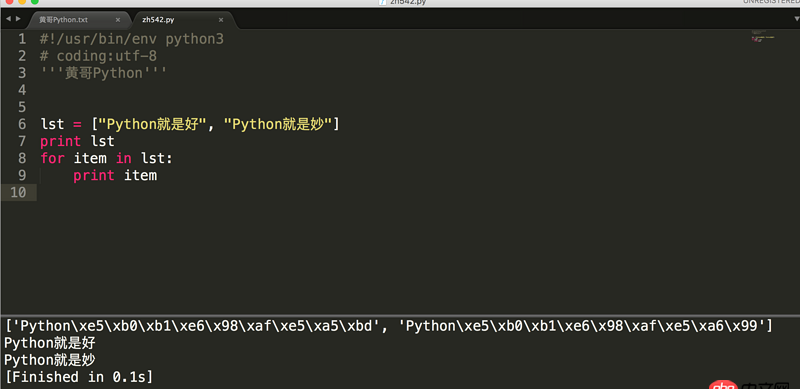This screenshot has height=389, width=800.
Task: Click line number 1 in gutter
Action: (x=21, y=39)
